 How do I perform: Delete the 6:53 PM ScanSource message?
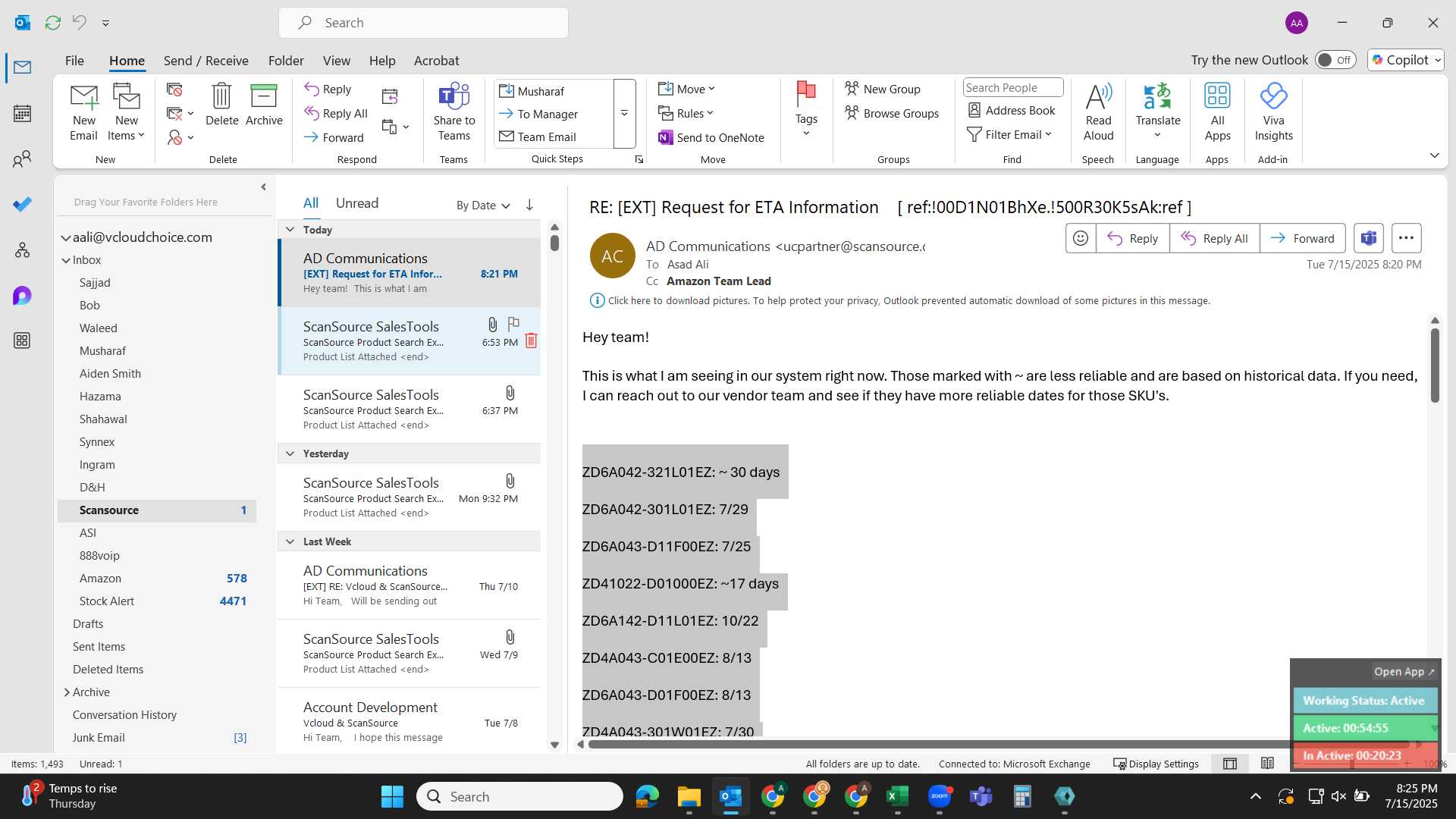[531, 340]
